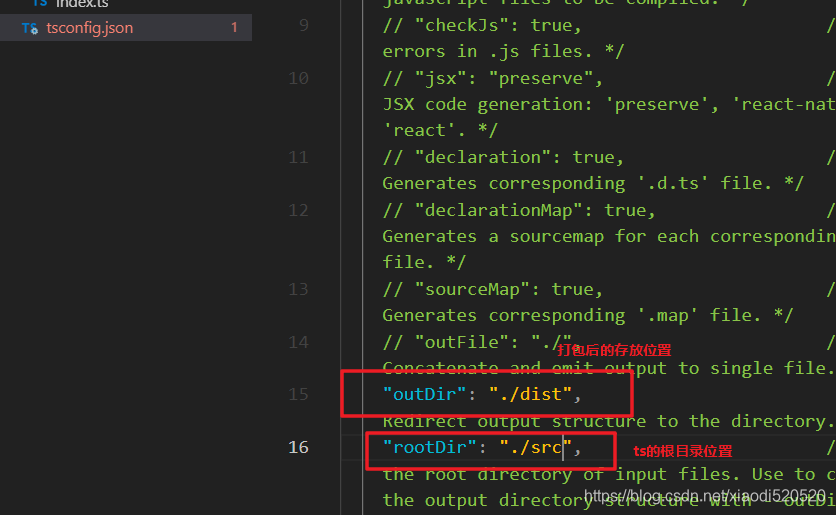Select index.ts in the file explorer
Image resolution: width=836 pixels, height=515 pixels.
click(x=82, y=4)
